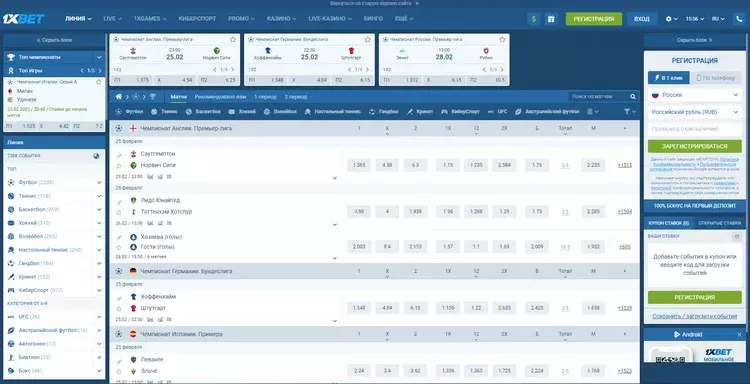The height and width of the screenshot is (384, 750).
Task: Click the search magnifier icon for matches
Action: pos(633,97)
